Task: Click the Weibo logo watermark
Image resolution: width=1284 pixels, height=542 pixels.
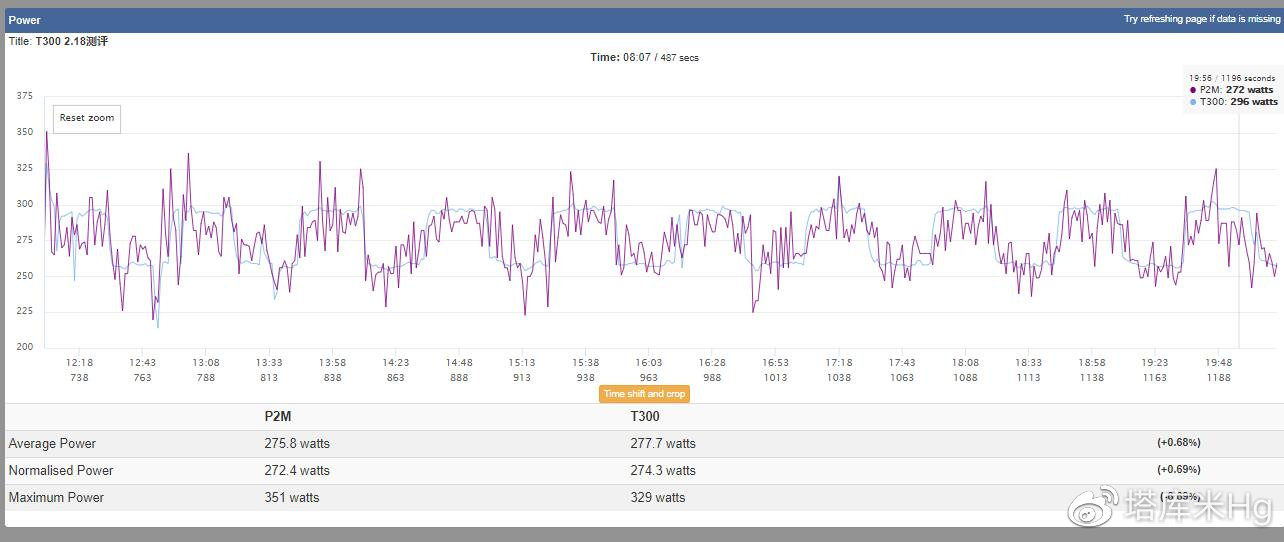Action: point(1093,506)
